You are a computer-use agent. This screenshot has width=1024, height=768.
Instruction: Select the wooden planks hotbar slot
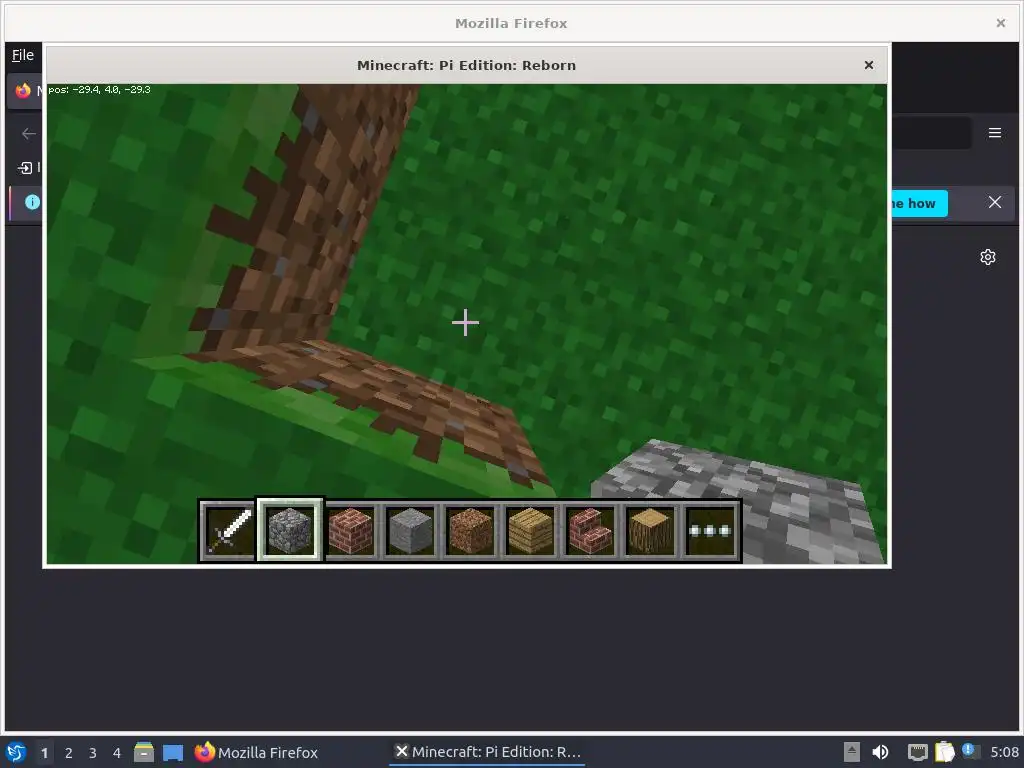530,530
